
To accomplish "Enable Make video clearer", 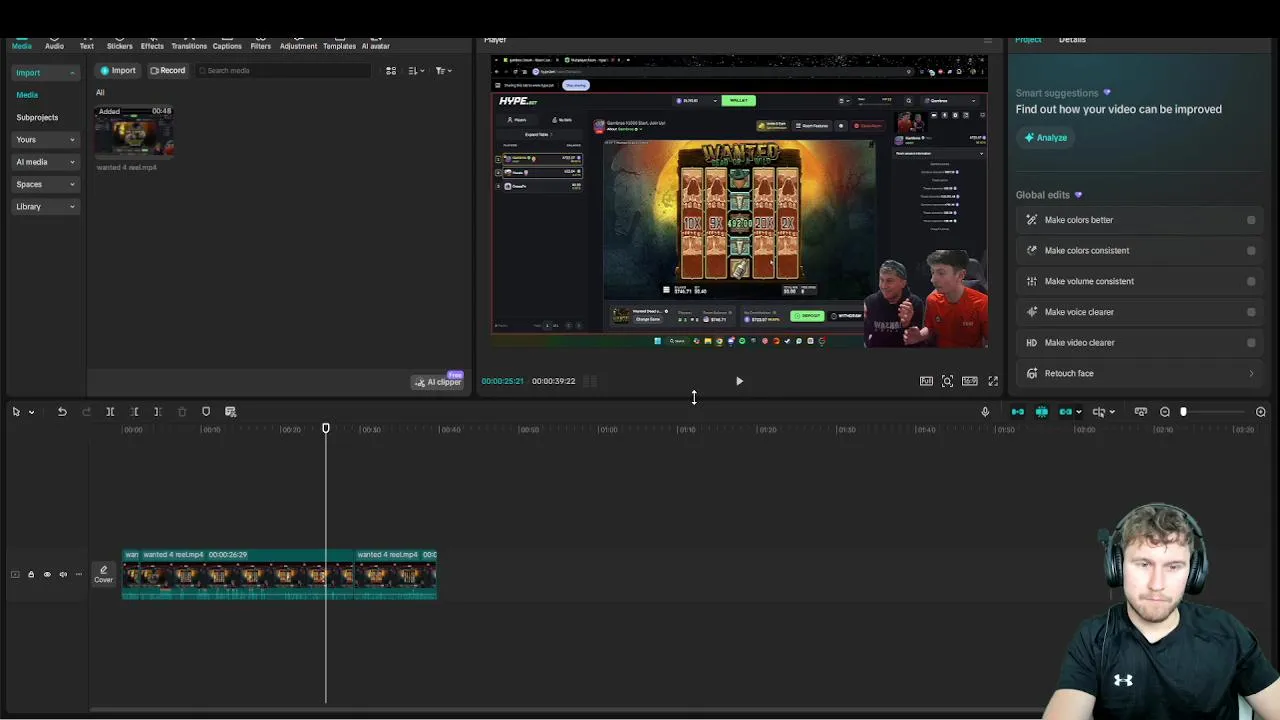I will pyautogui.click(x=1251, y=343).
